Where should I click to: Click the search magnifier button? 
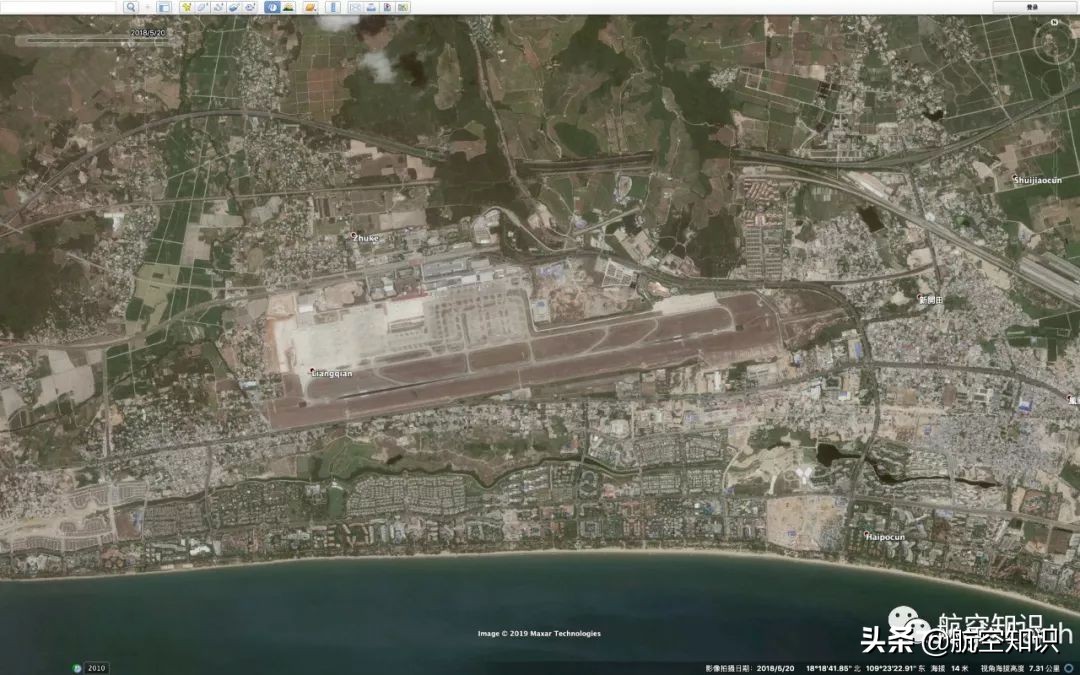pos(130,7)
